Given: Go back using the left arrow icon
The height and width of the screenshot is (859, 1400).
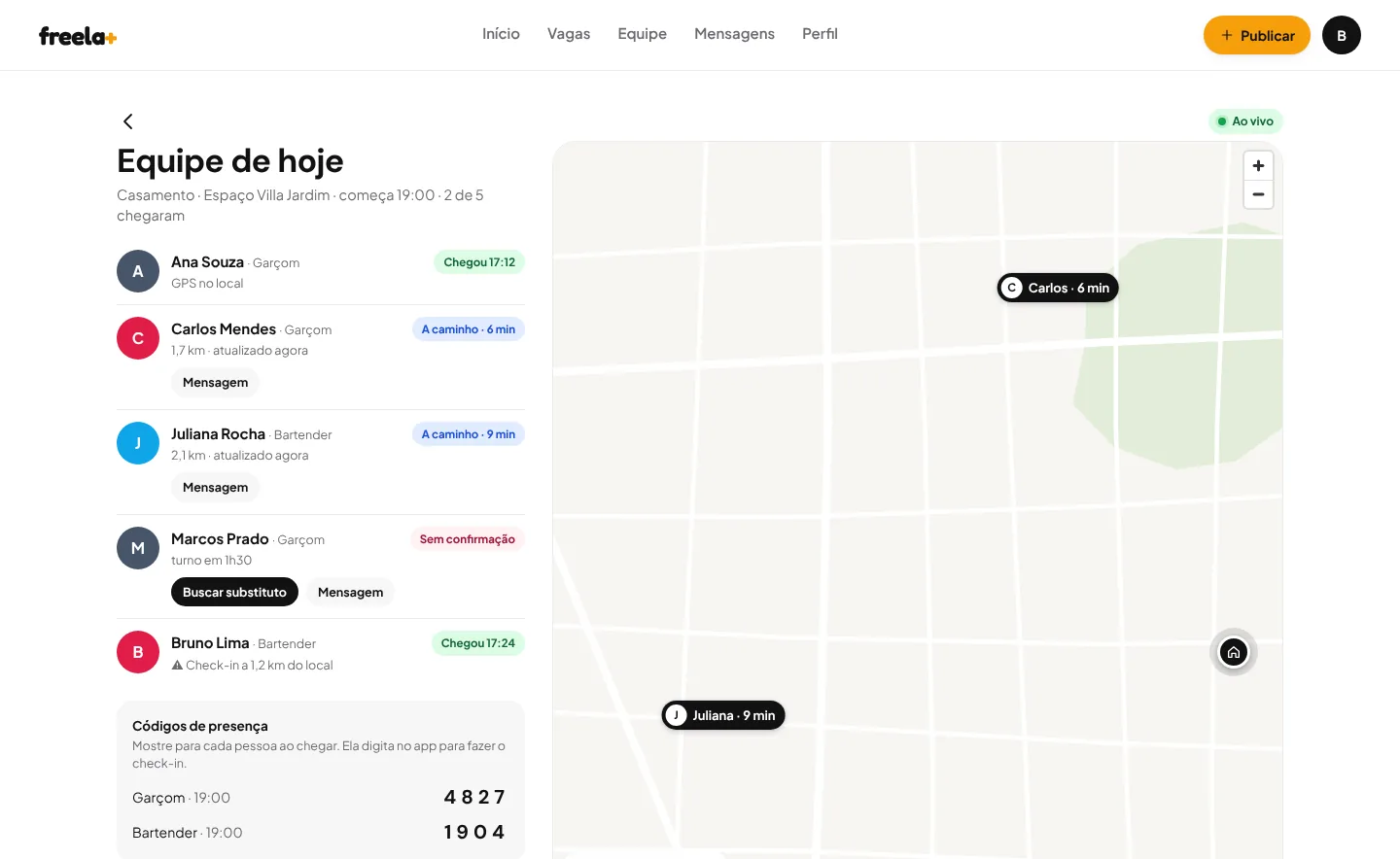Looking at the screenshot, I should coord(127,121).
